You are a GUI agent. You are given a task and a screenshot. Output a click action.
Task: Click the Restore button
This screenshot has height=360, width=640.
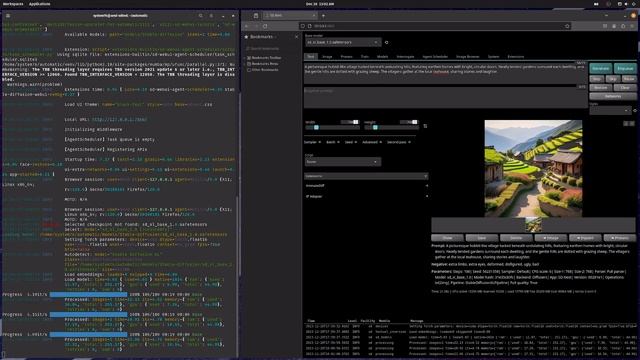point(600,87)
